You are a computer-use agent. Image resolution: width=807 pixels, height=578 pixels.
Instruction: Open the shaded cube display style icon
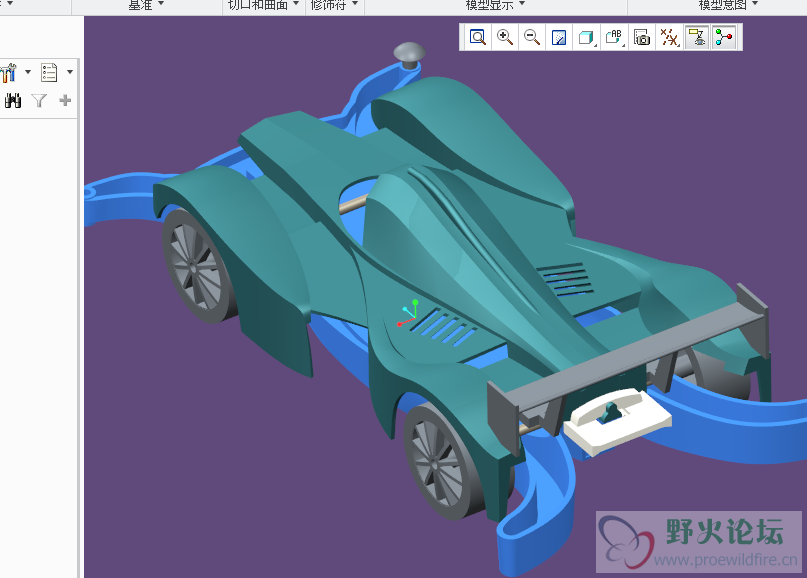tap(586, 38)
